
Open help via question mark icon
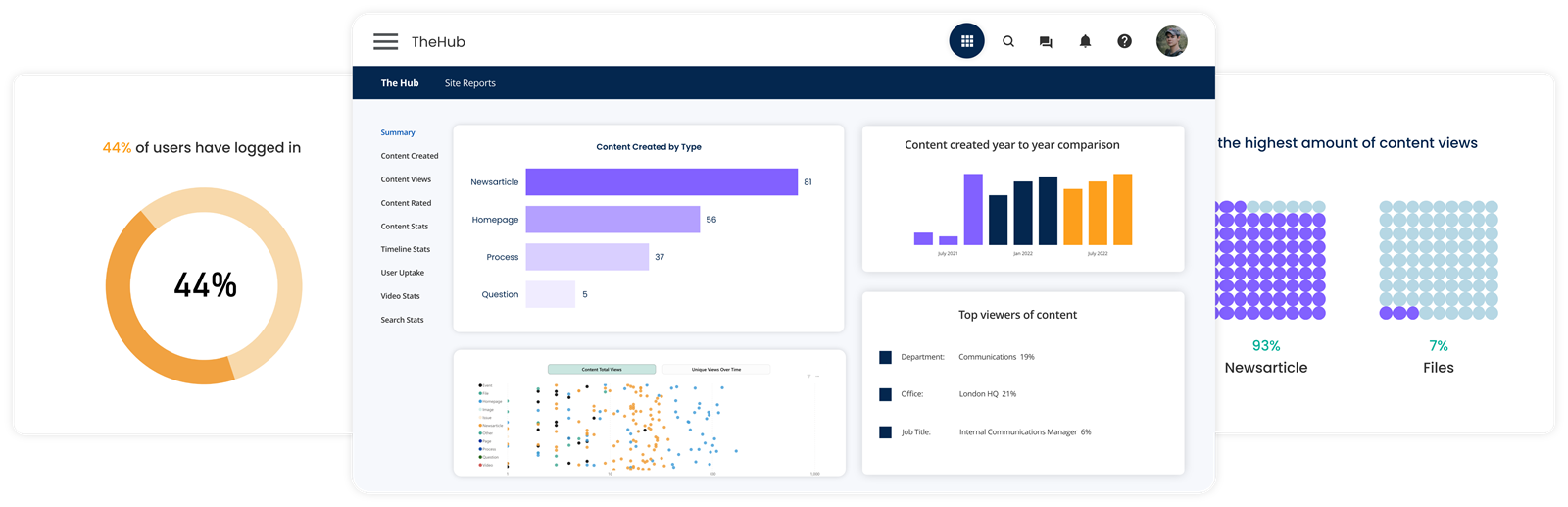coord(1124,41)
